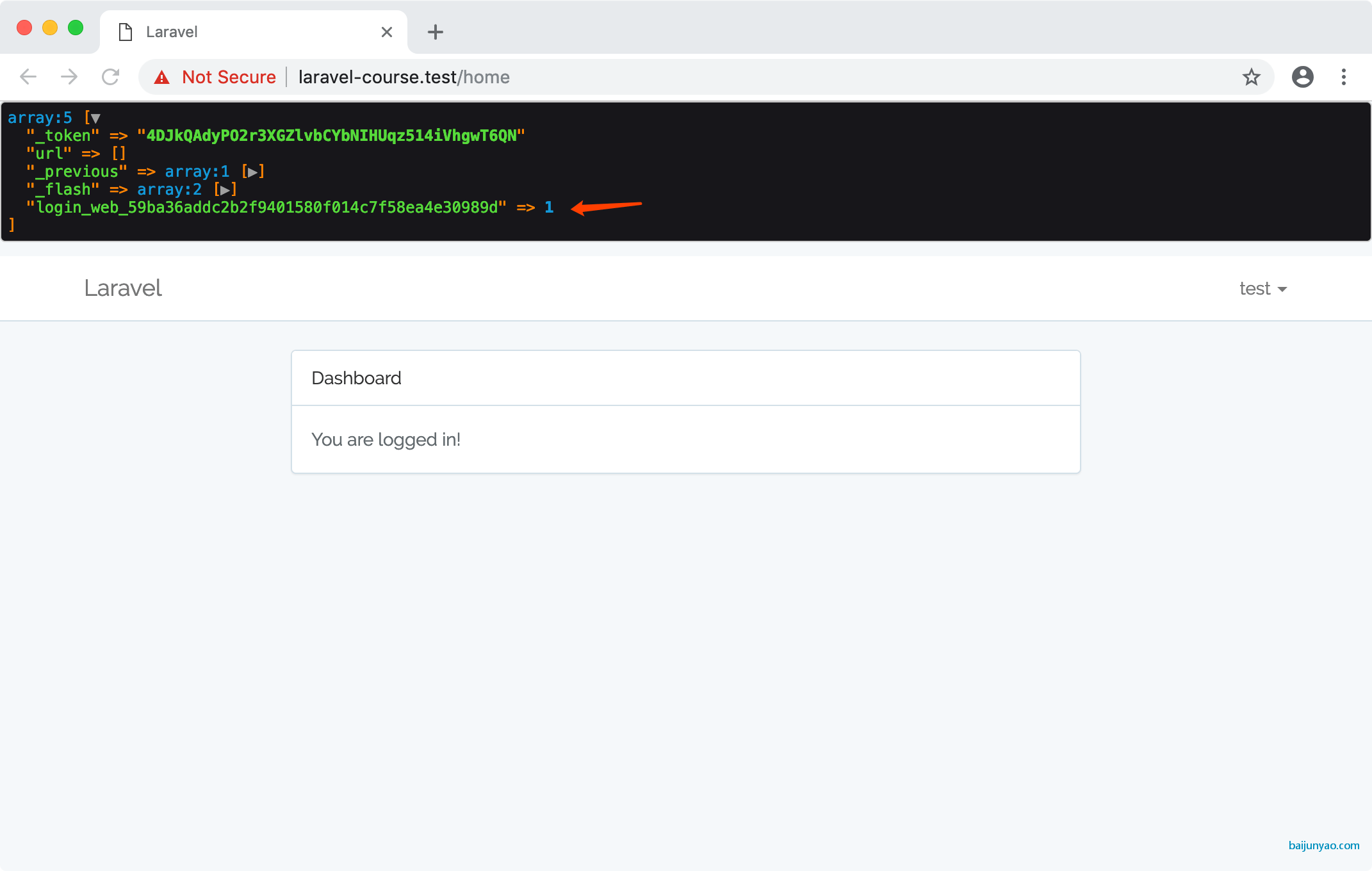
Task: Click the "_flash" key in the dump
Action: pyautogui.click(x=63, y=190)
